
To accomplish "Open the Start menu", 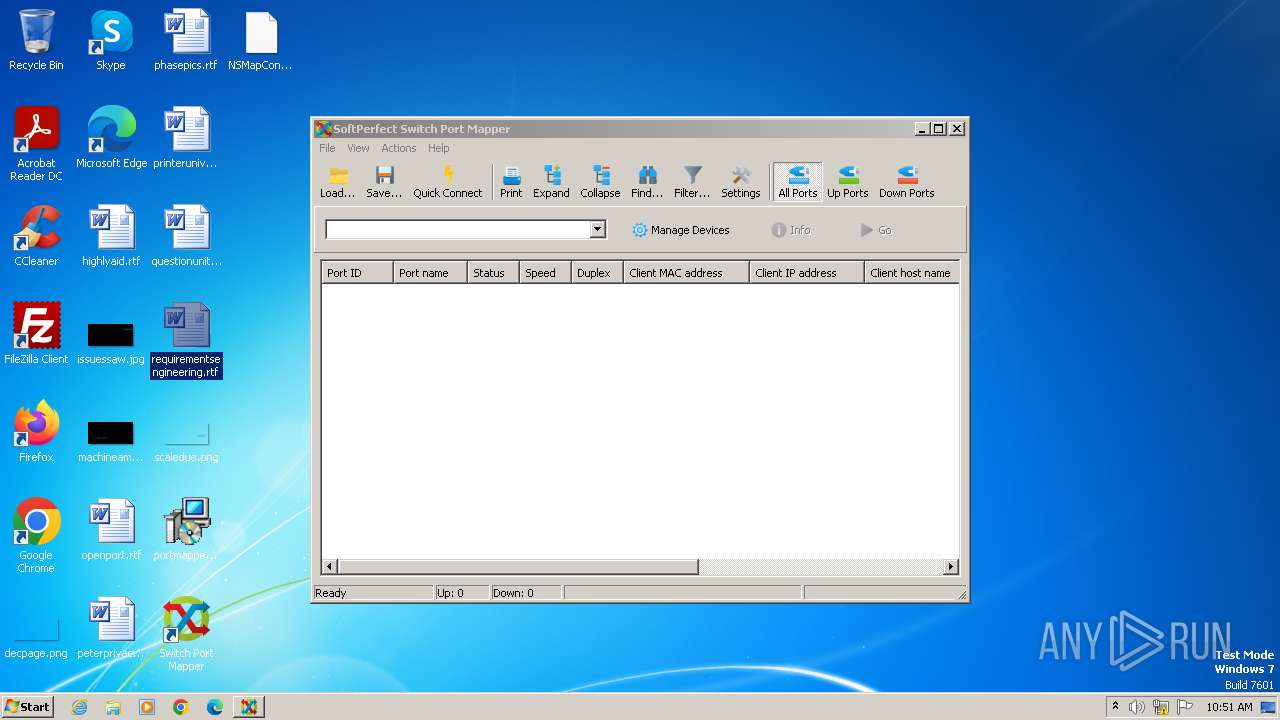I will pos(28,706).
